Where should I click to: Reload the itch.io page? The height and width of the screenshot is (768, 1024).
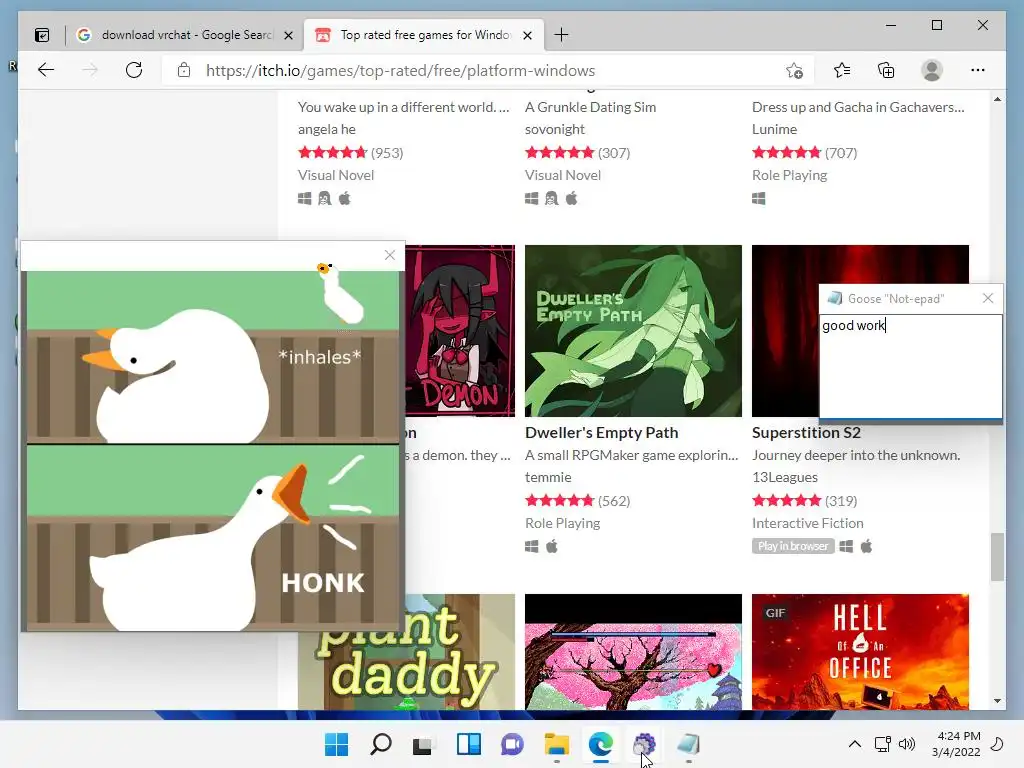(134, 70)
